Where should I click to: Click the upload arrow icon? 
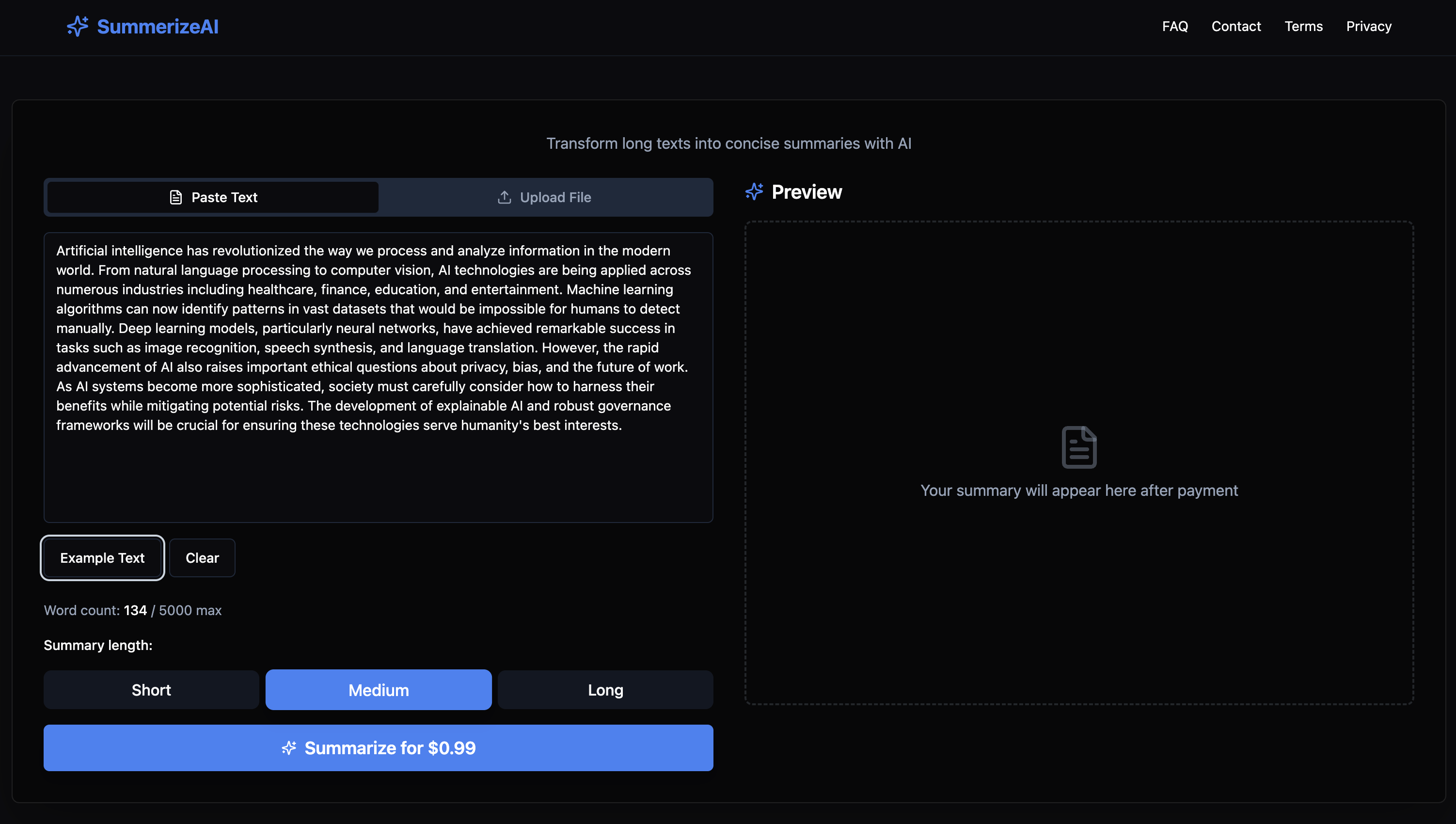504,197
